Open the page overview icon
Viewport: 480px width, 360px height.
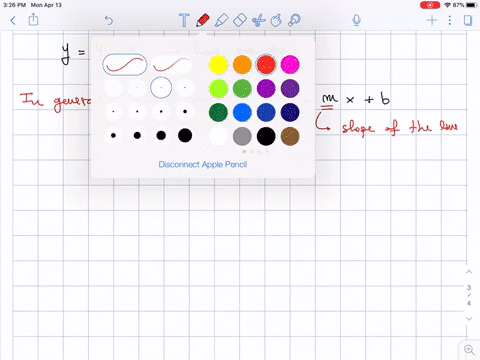click(x=468, y=20)
